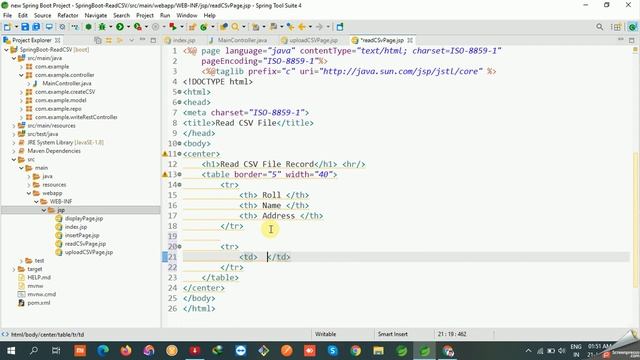Maximize the editor area
This screenshot has width=640, height=360.
(631, 40)
